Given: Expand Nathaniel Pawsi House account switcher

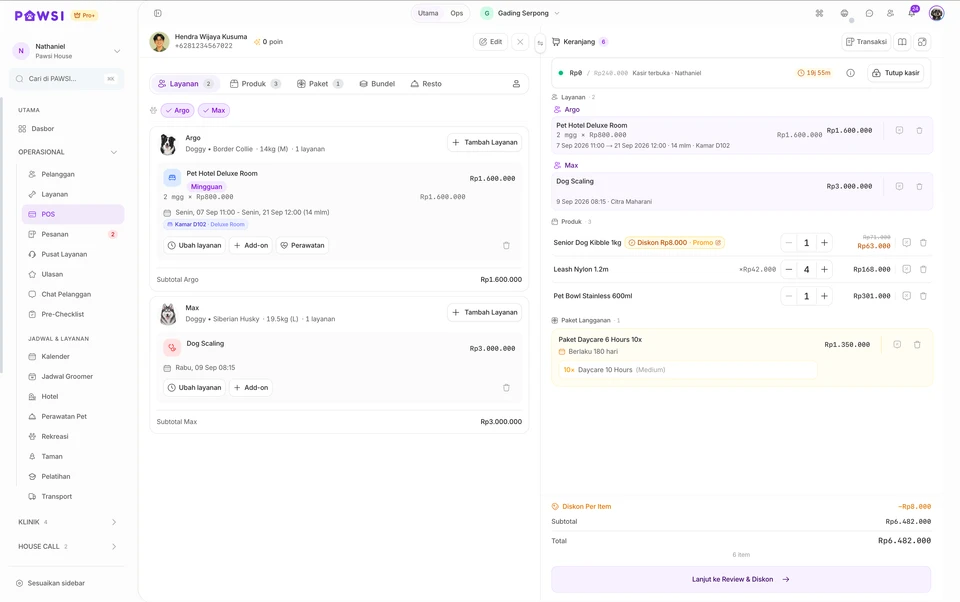Looking at the screenshot, I should tap(67, 51).
